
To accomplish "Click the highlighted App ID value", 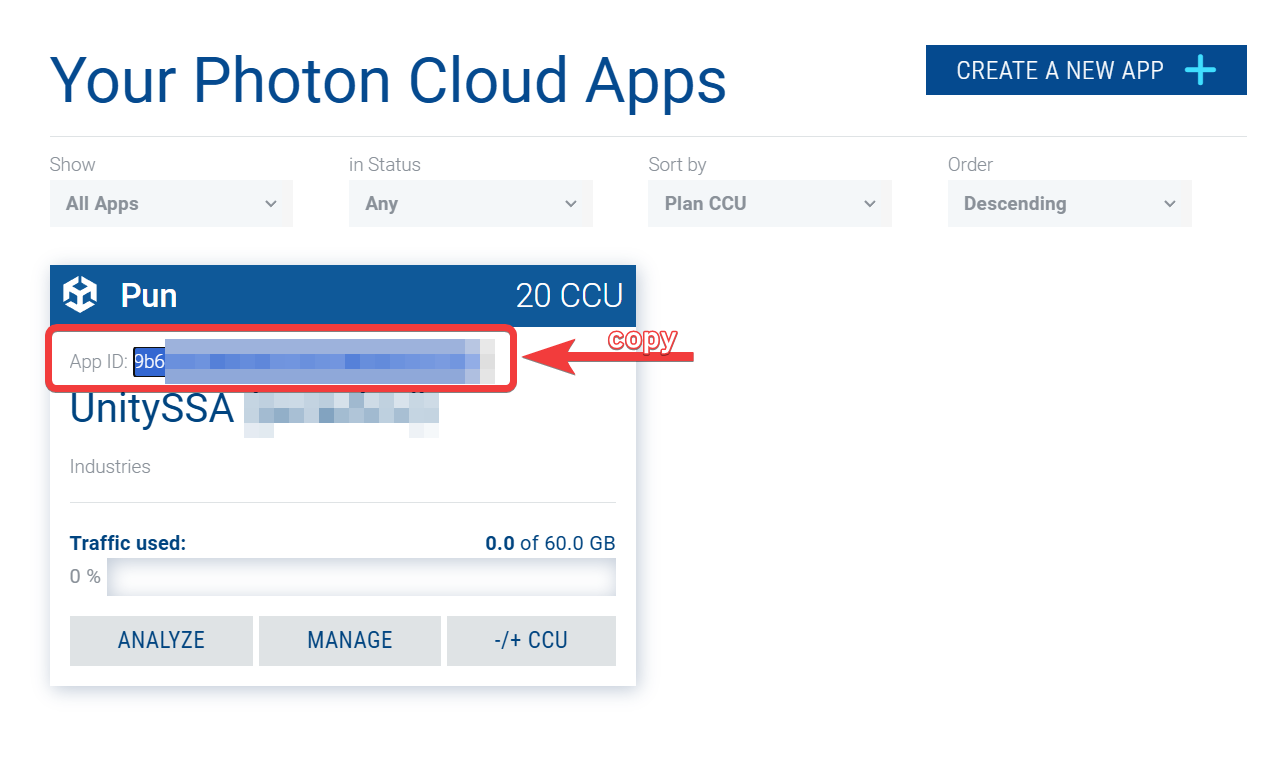I will pyautogui.click(x=314, y=362).
